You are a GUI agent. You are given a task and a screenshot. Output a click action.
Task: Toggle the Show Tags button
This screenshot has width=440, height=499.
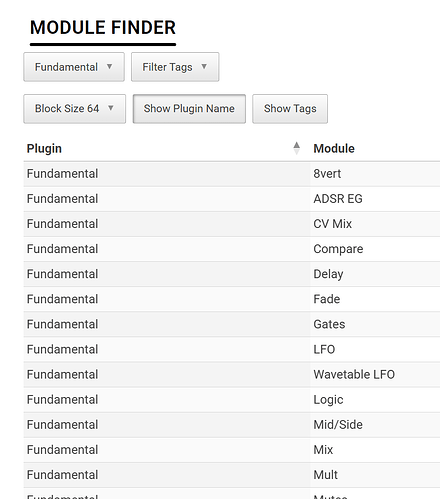290,109
